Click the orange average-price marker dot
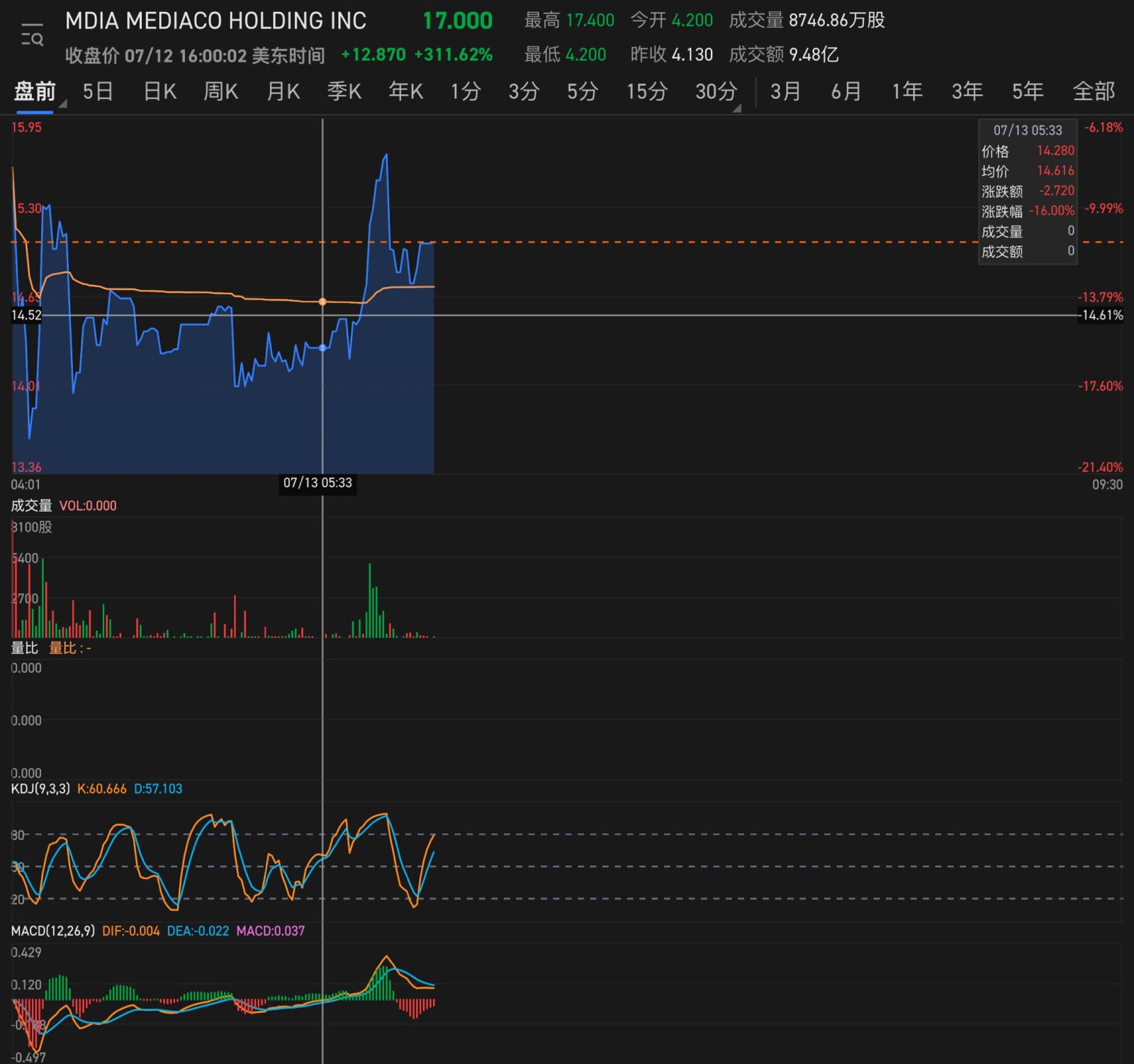The height and width of the screenshot is (1064, 1134). [322, 302]
